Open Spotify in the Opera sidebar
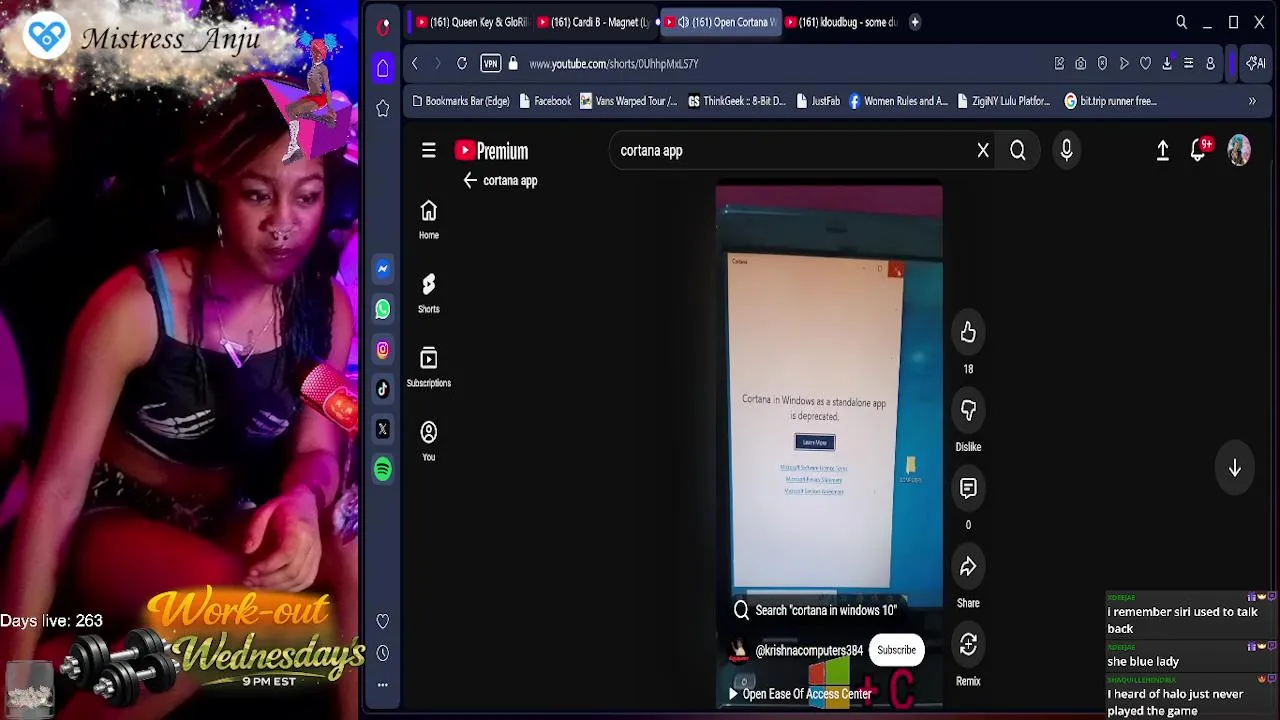 (x=383, y=469)
